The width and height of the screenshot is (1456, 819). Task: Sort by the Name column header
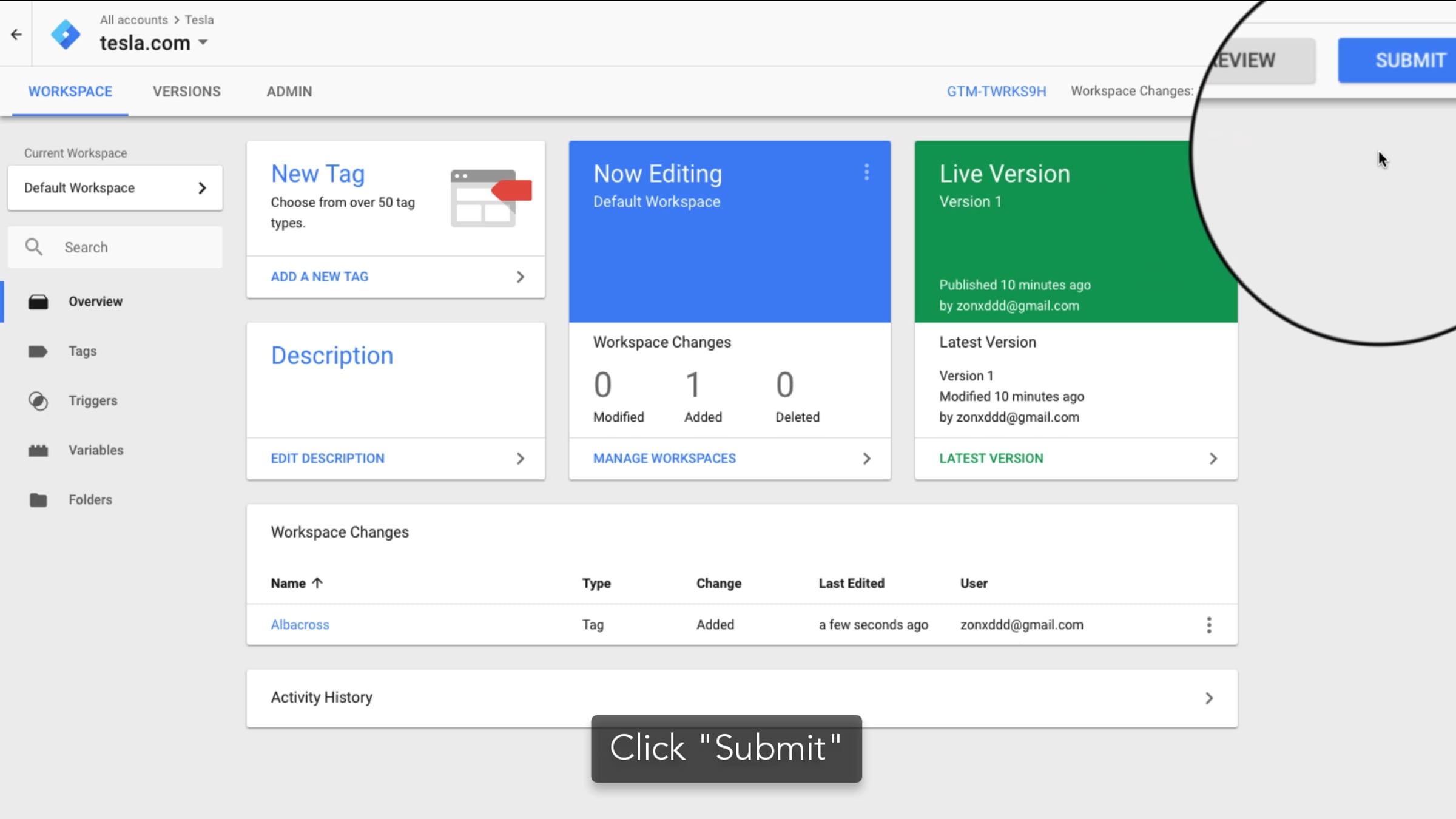click(288, 584)
